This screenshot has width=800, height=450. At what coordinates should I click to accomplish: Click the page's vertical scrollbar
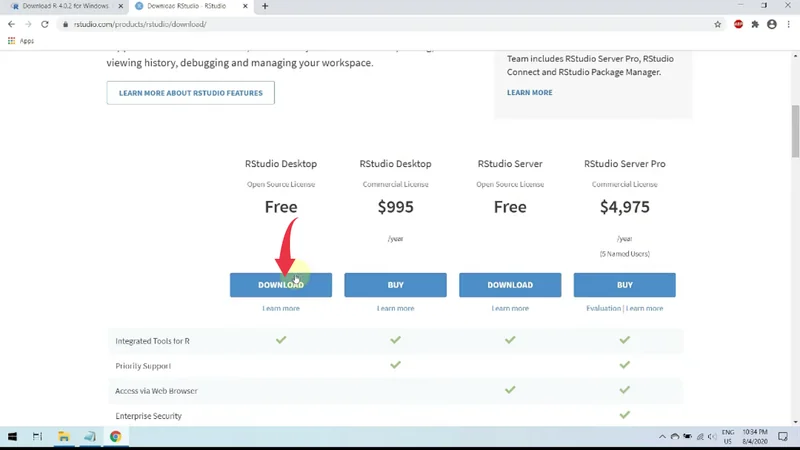coord(795,130)
